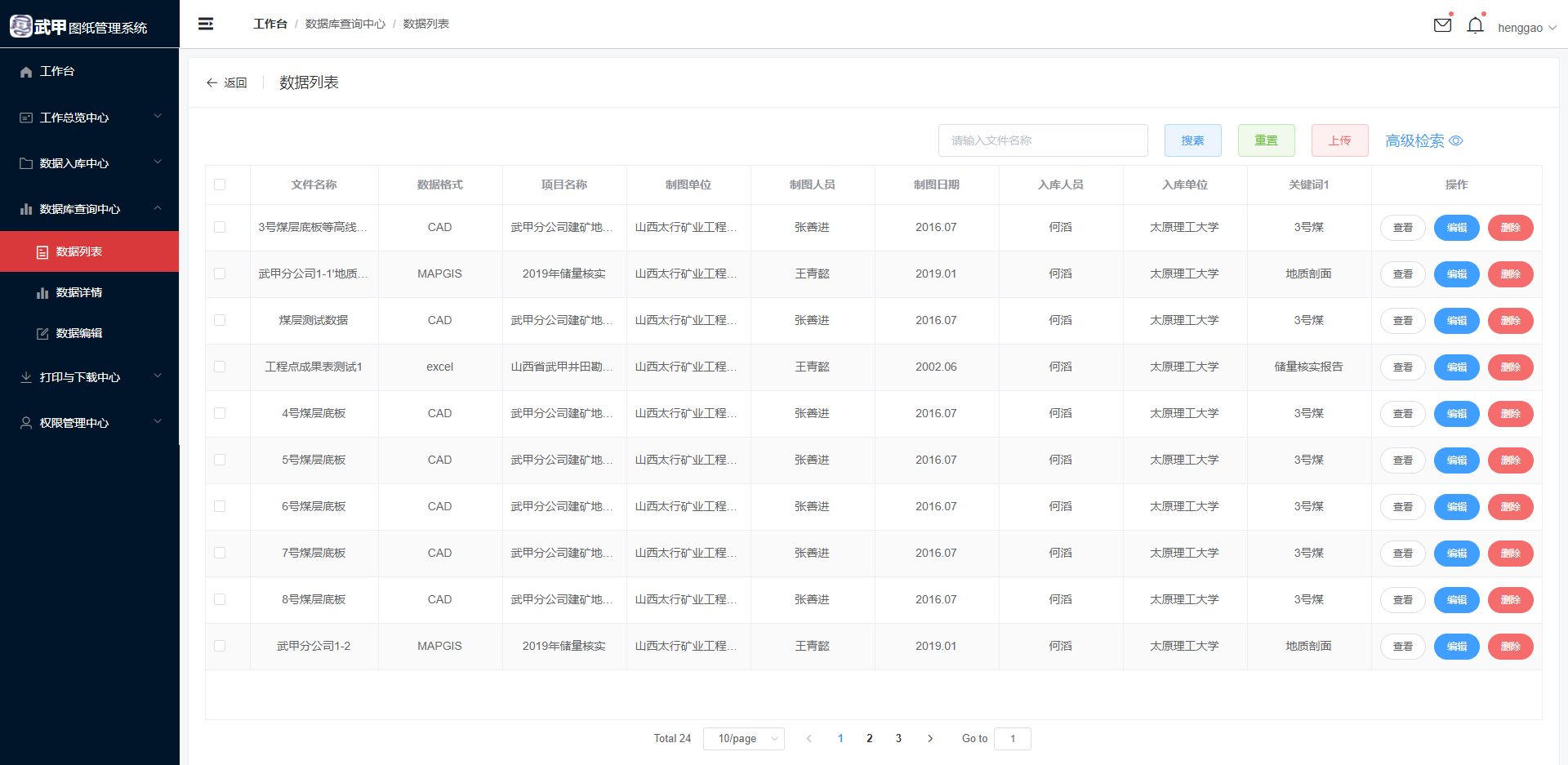Click the blue 搜索 button

click(x=1192, y=140)
